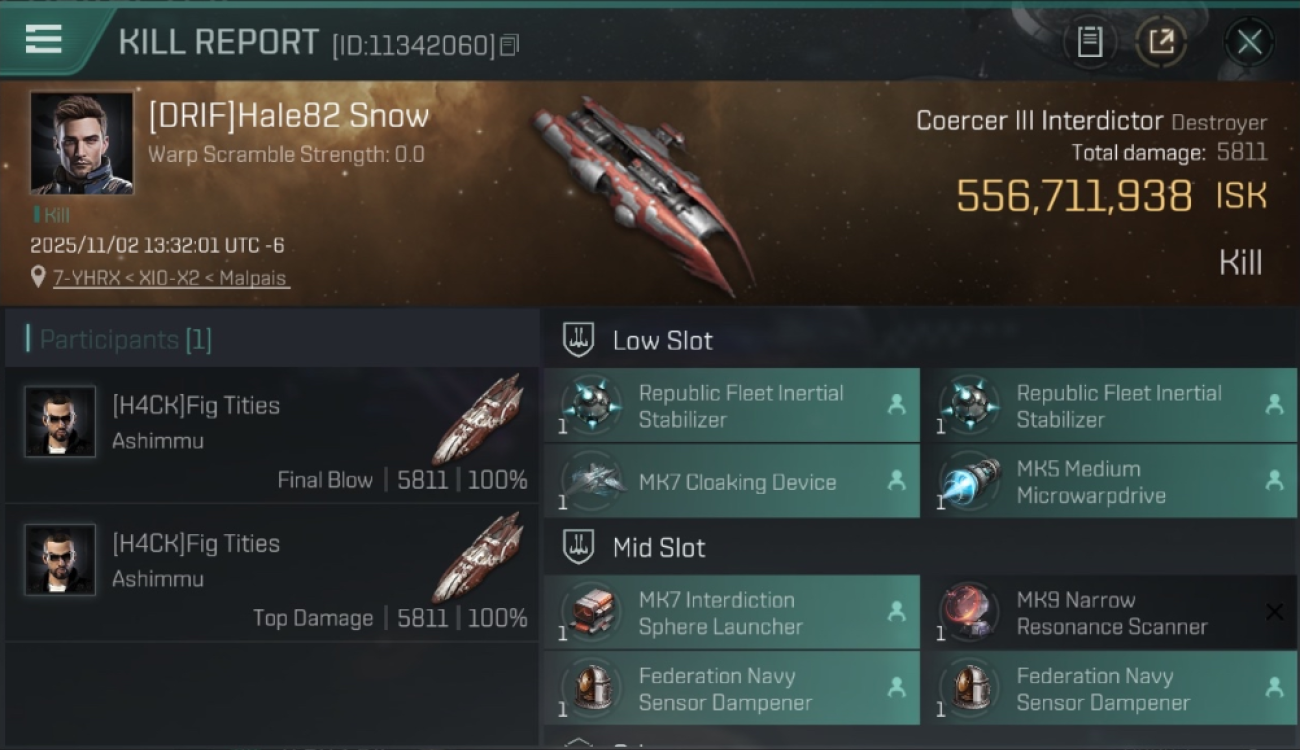Screen dimensions: 1300x750
Task: Click the Coercer III Interdictor ship image
Action: 640,193
